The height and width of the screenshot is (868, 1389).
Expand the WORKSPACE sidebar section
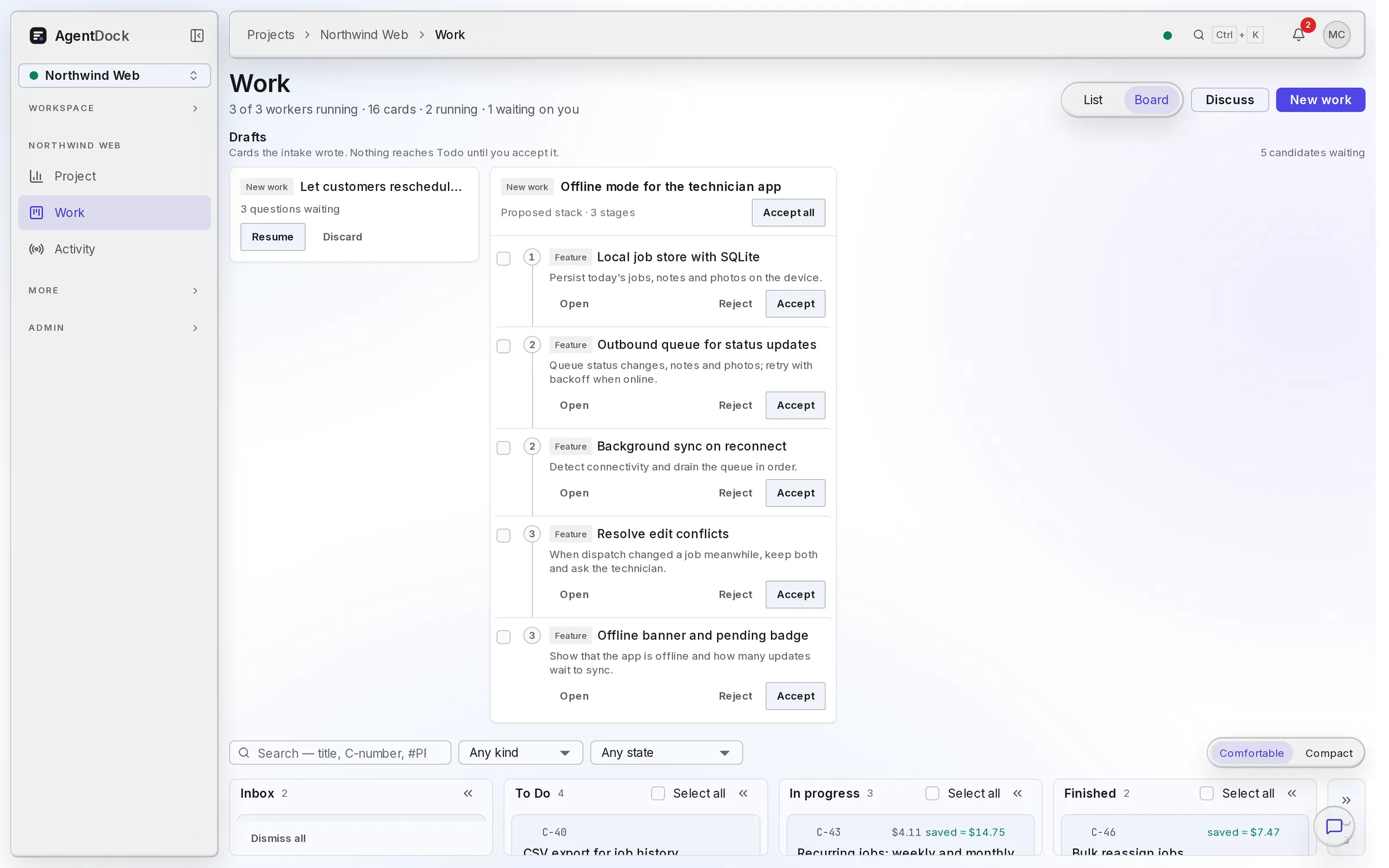click(115, 108)
